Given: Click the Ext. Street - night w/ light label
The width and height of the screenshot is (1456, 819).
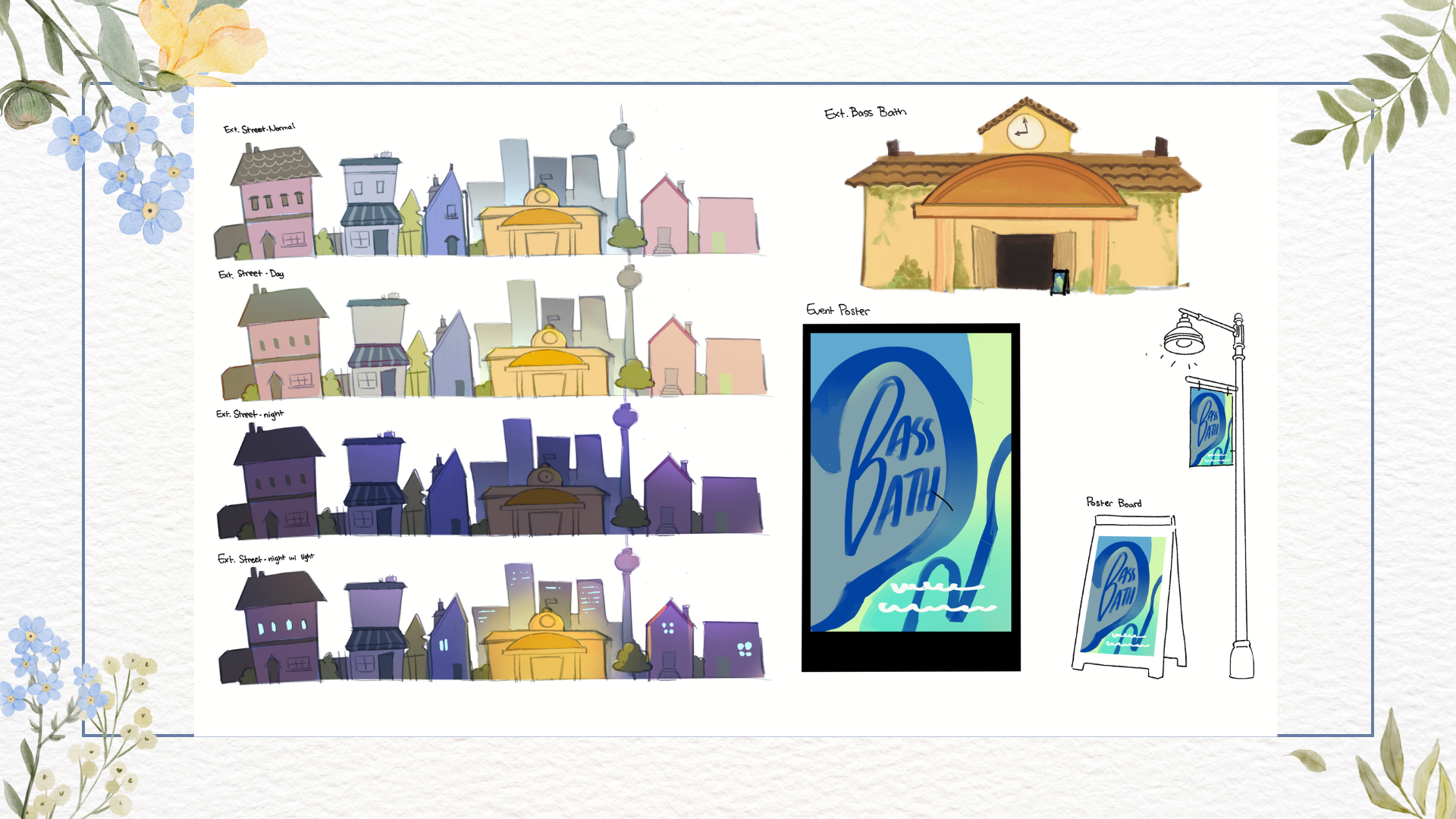Looking at the screenshot, I should (x=265, y=558).
